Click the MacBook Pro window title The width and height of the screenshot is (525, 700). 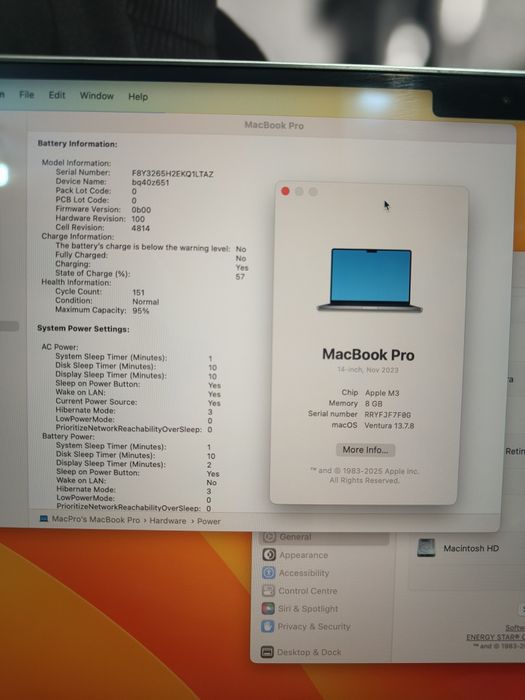click(274, 125)
